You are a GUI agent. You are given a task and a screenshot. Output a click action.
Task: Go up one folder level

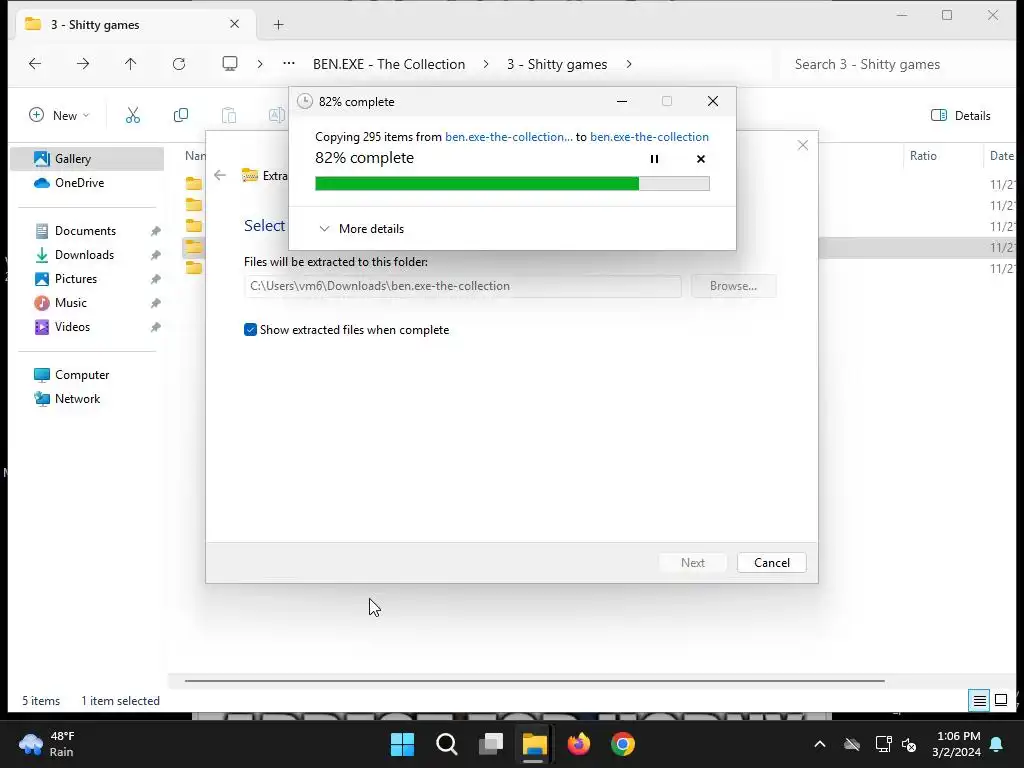[131, 64]
